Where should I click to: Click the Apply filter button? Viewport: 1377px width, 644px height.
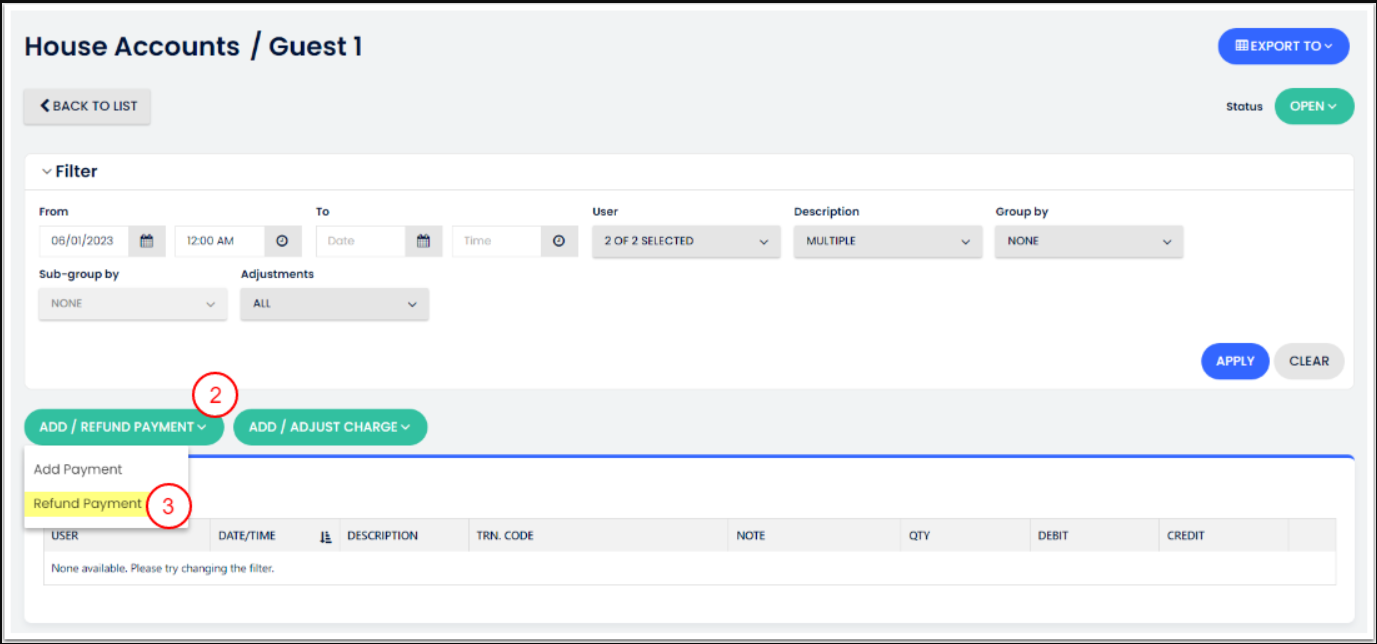1234,361
